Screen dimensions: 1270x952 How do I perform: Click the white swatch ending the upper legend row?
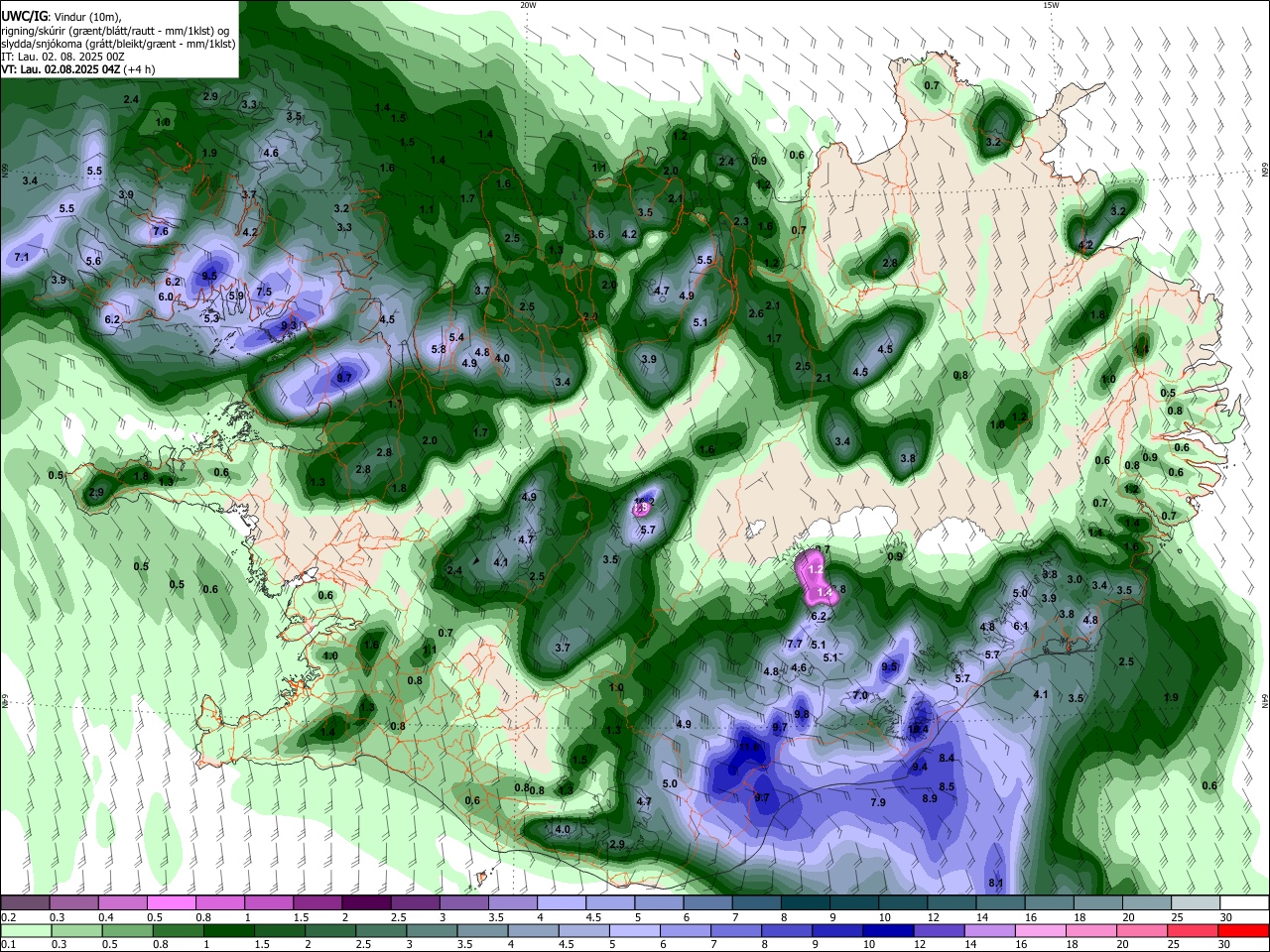[1242, 902]
